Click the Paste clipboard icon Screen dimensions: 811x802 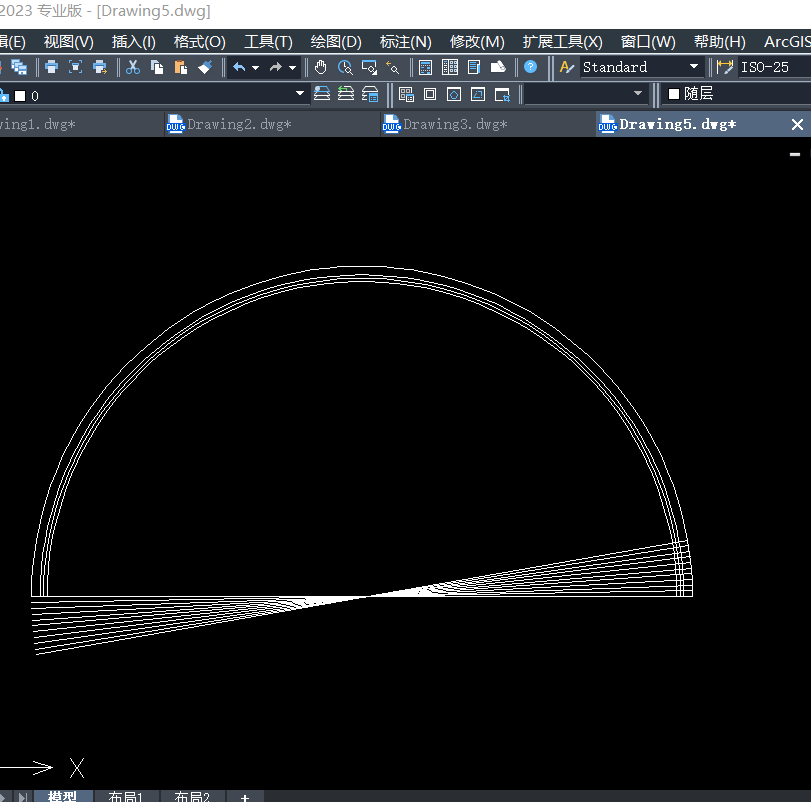181,67
